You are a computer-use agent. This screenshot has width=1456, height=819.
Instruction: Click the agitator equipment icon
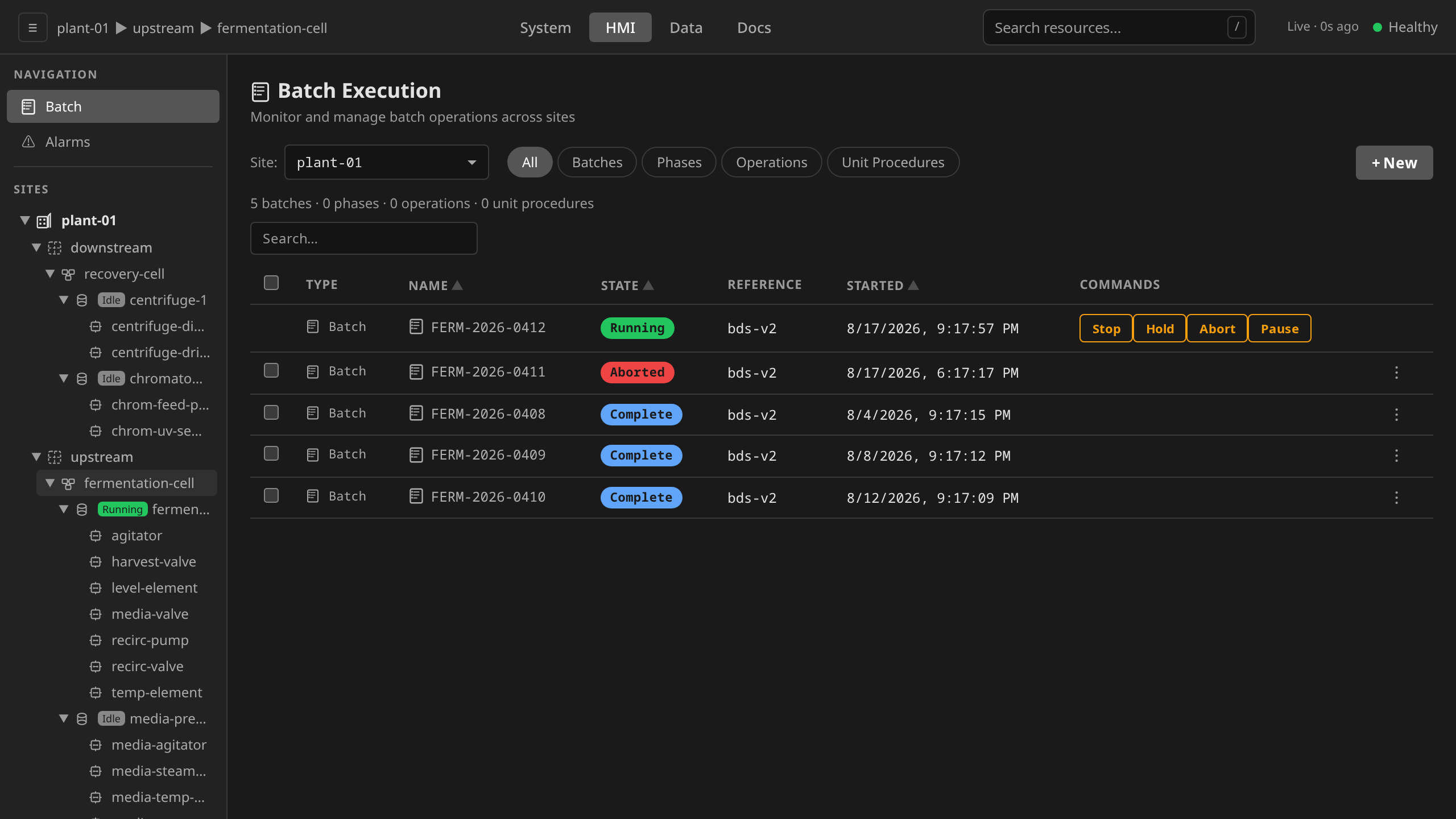96,536
